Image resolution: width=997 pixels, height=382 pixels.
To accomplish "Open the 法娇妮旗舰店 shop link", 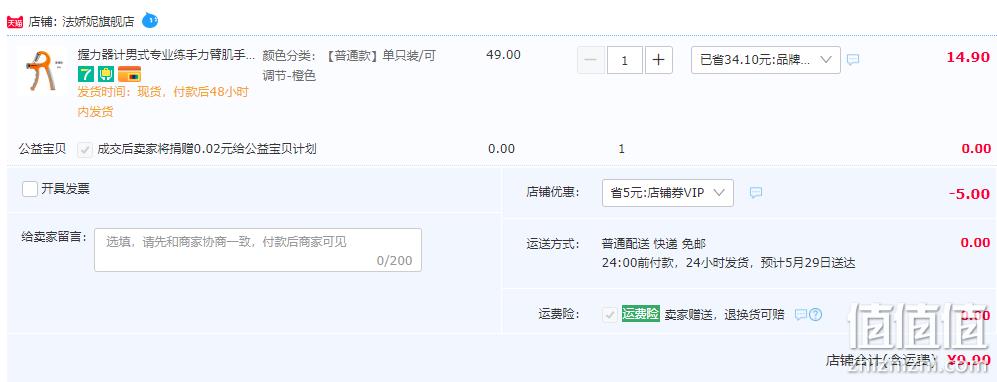I will 99,22.
